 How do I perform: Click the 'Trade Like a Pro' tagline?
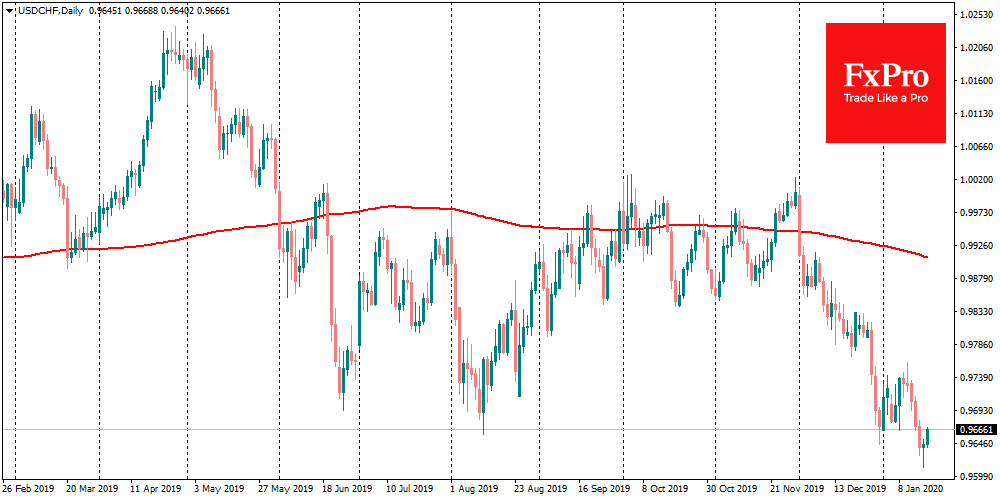(x=885, y=98)
